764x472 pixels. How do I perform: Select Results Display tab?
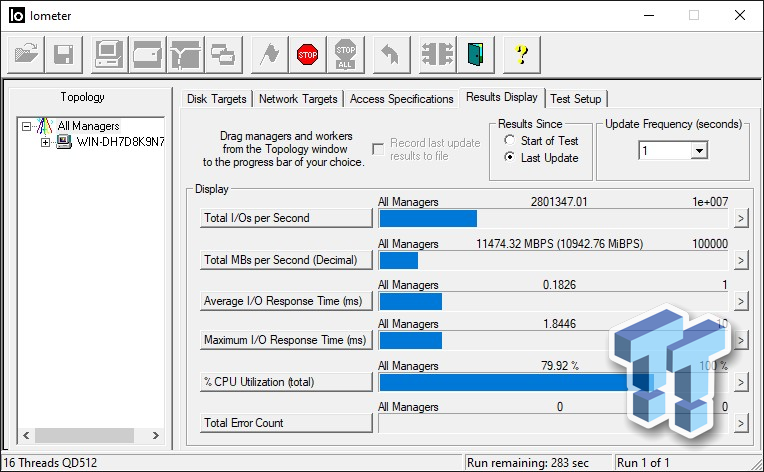coord(502,97)
